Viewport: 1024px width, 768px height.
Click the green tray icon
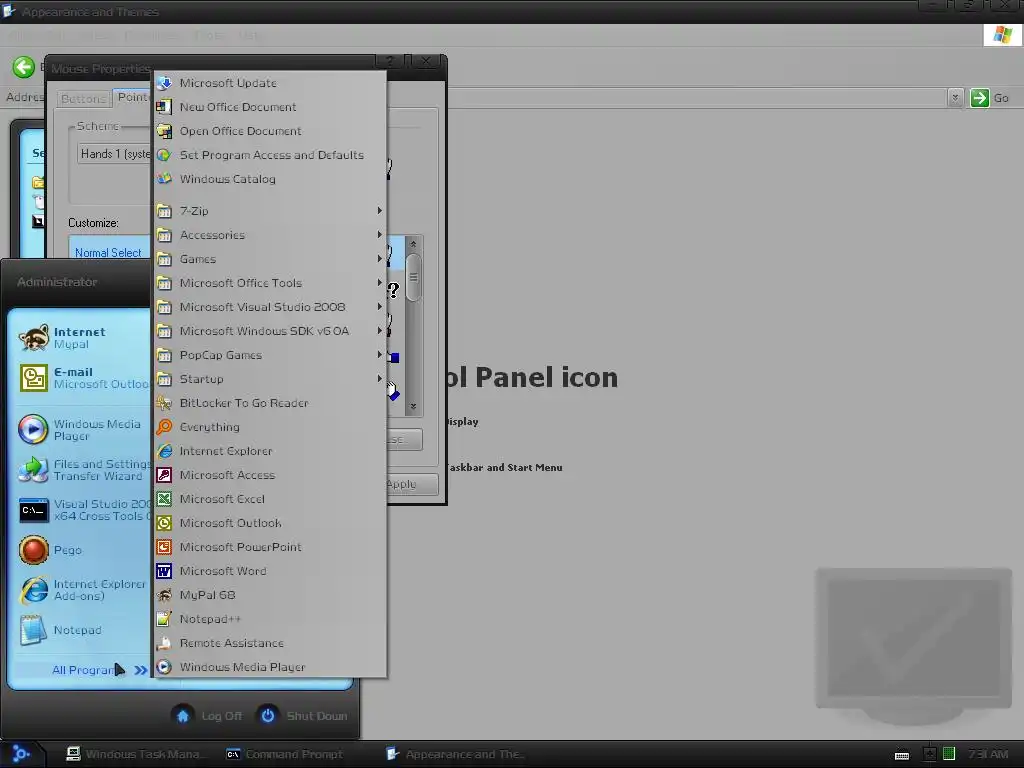[x=950, y=754]
